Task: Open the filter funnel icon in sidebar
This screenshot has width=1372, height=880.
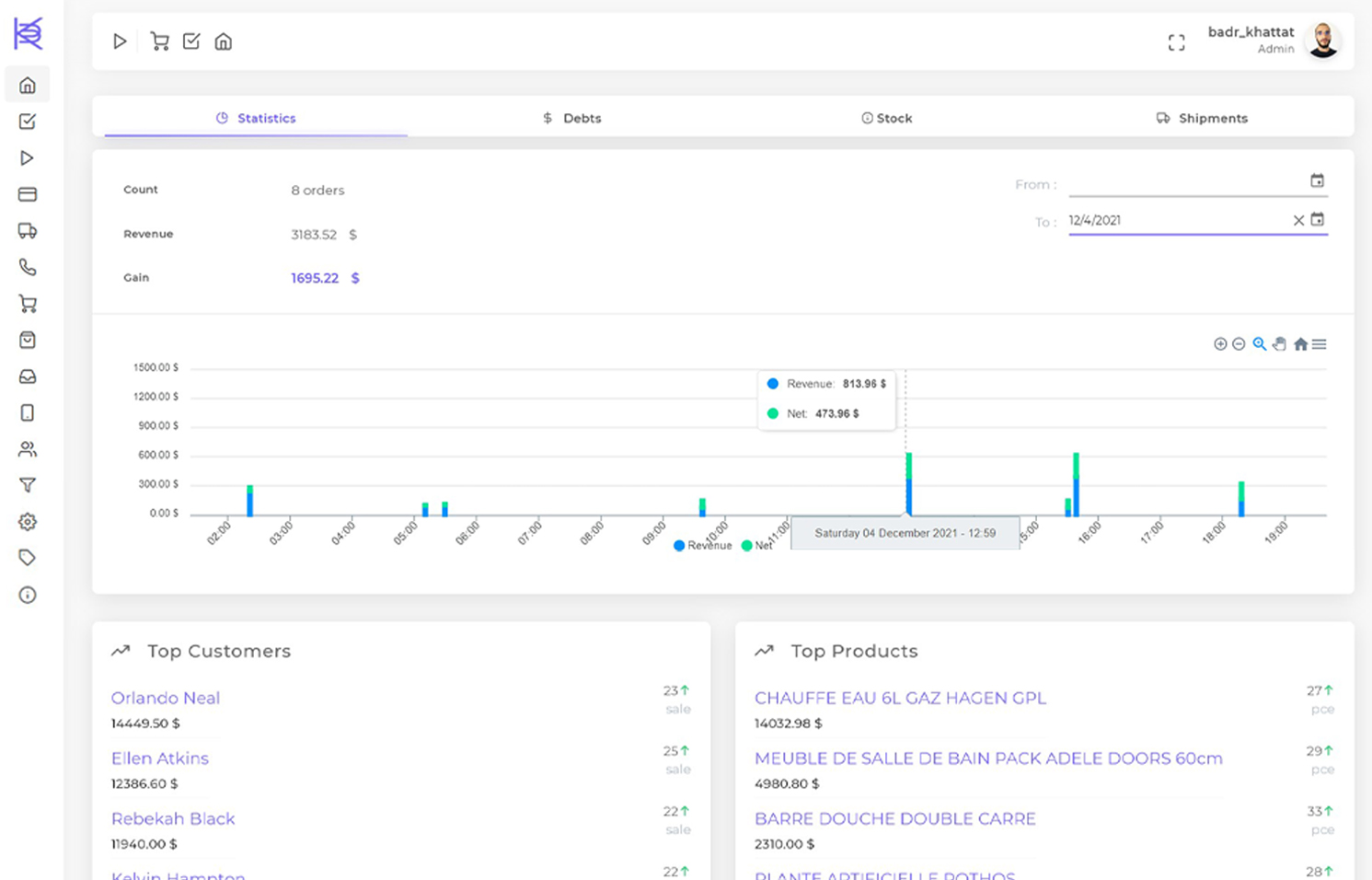Action: 28,485
